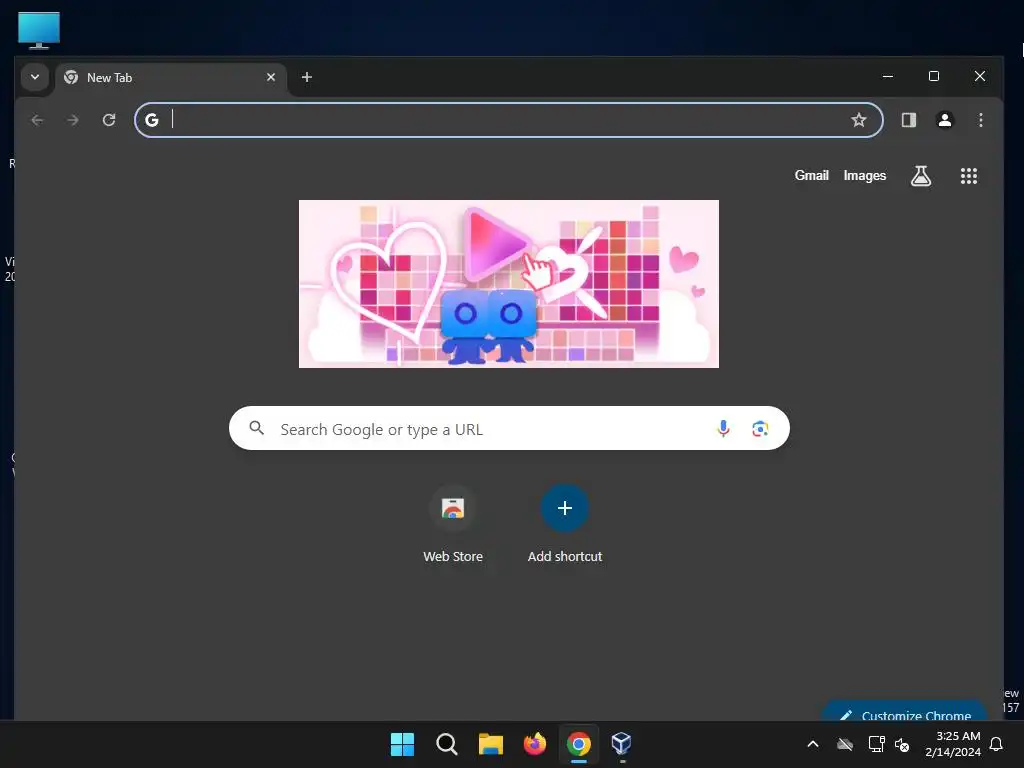Open the tab search dropdown arrow
Image resolution: width=1024 pixels, height=768 pixels.
coord(35,77)
